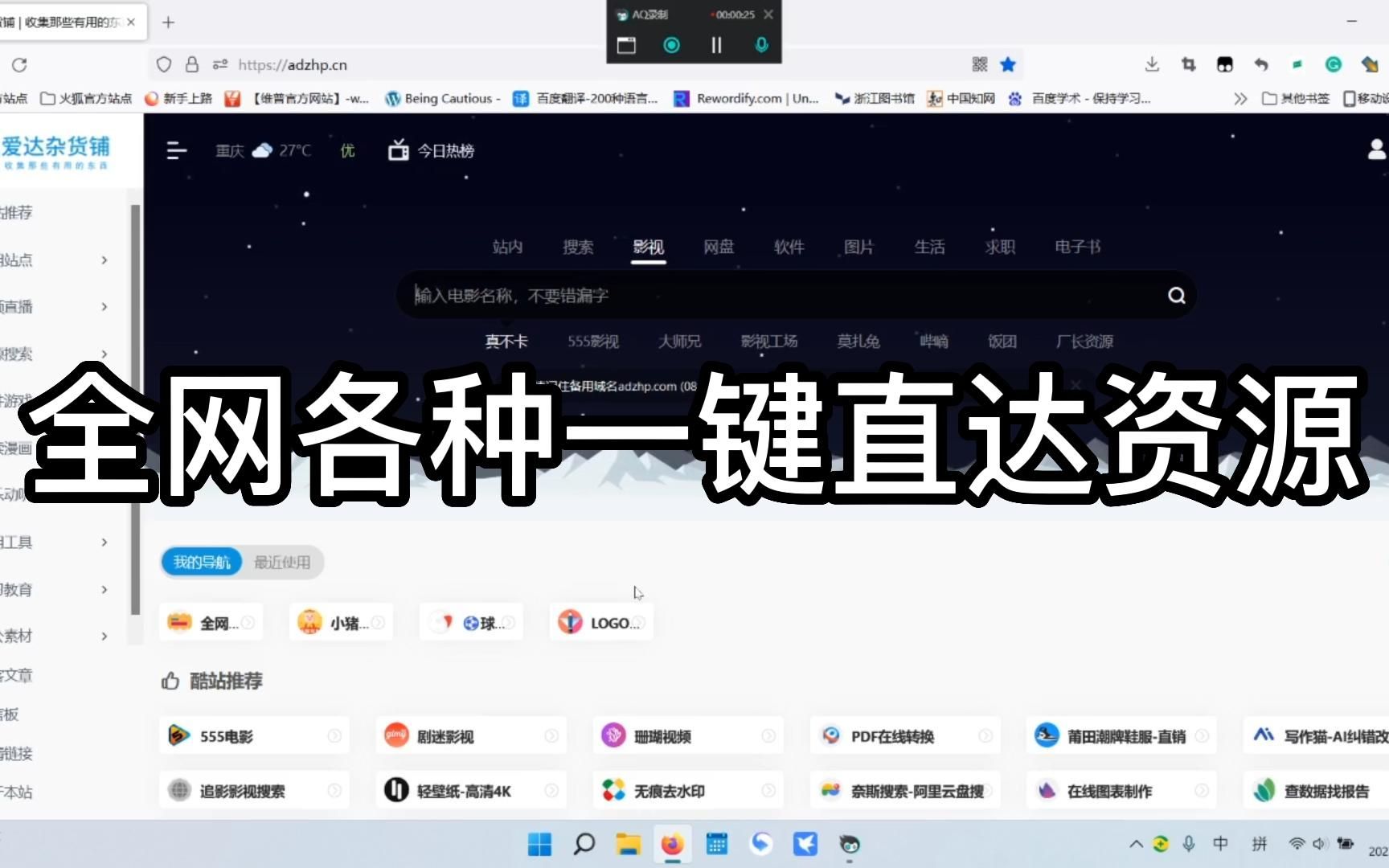
Task: Click the padlock site info icon
Action: point(191,64)
